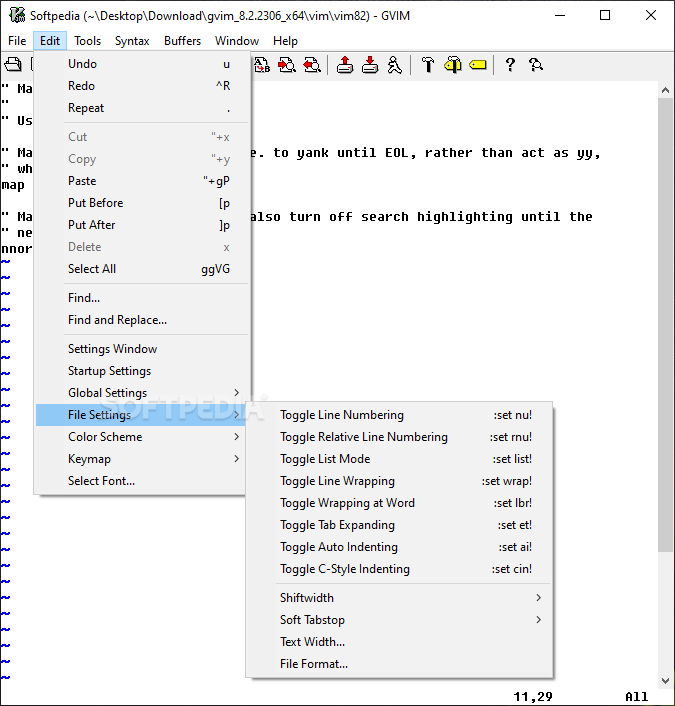This screenshot has height=706, width=675.
Task: Open the Help menu
Action: click(285, 41)
